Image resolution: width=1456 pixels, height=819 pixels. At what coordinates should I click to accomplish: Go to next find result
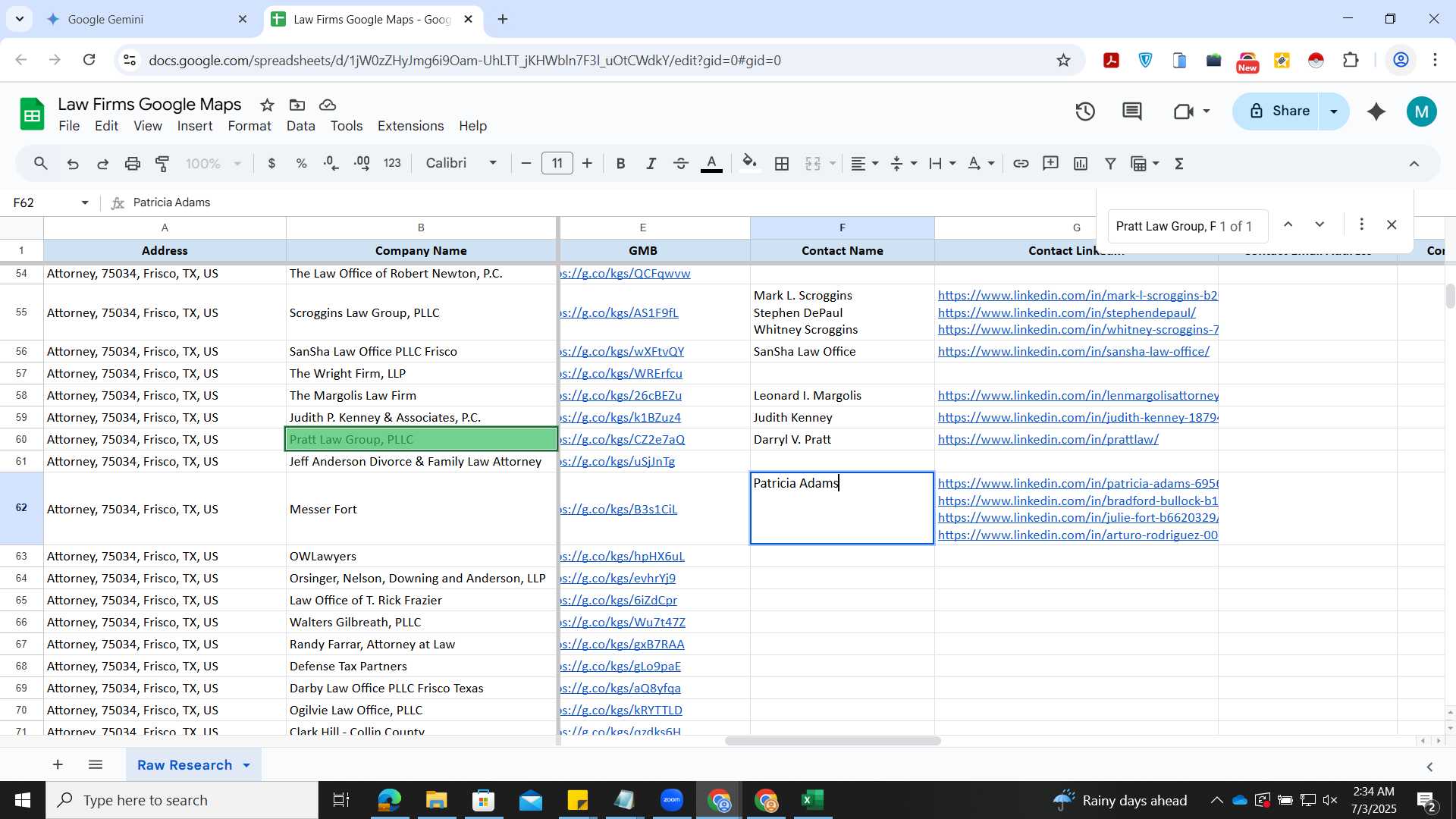click(1319, 224)
